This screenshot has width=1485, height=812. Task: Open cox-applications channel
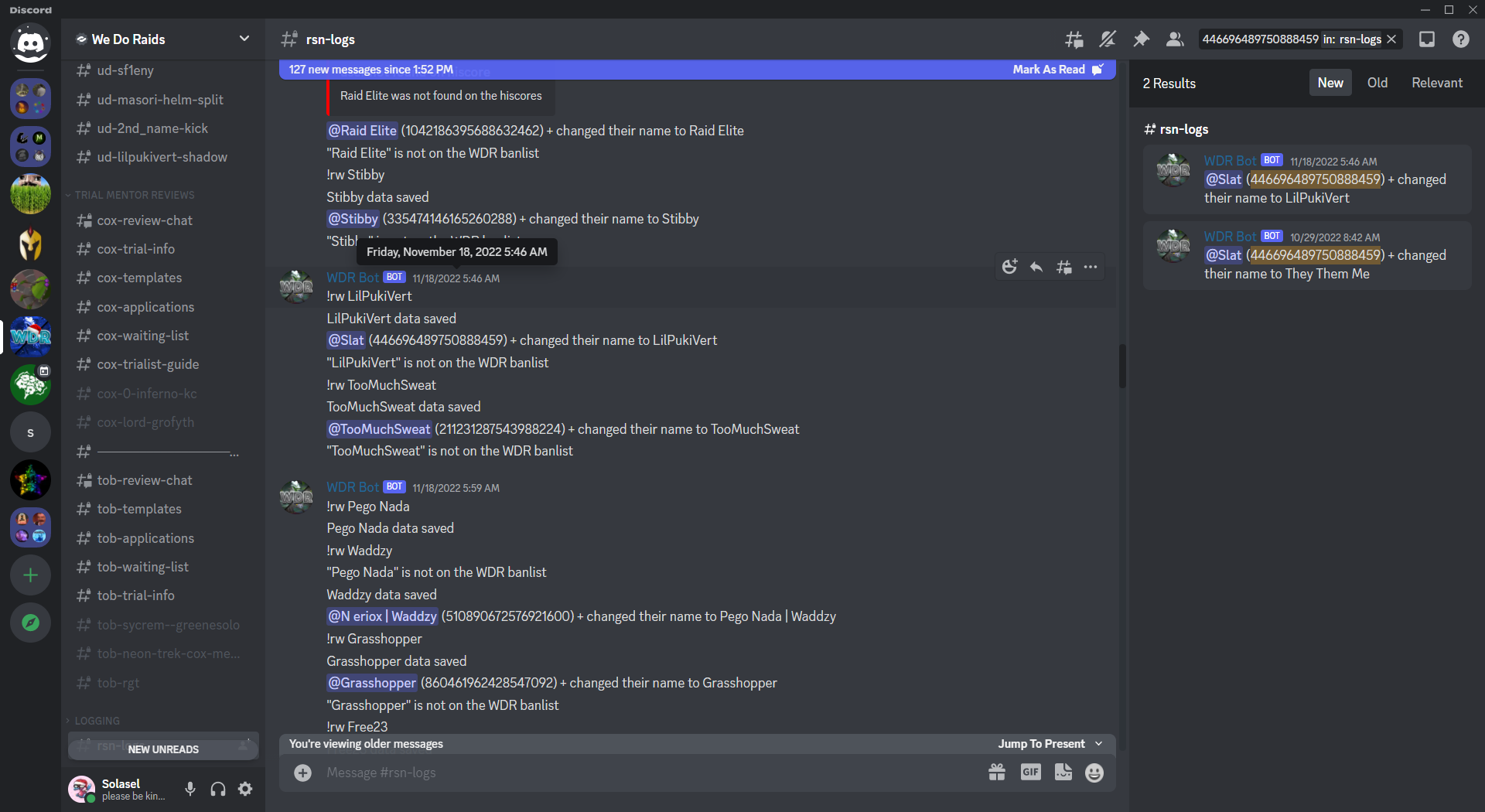163,307
